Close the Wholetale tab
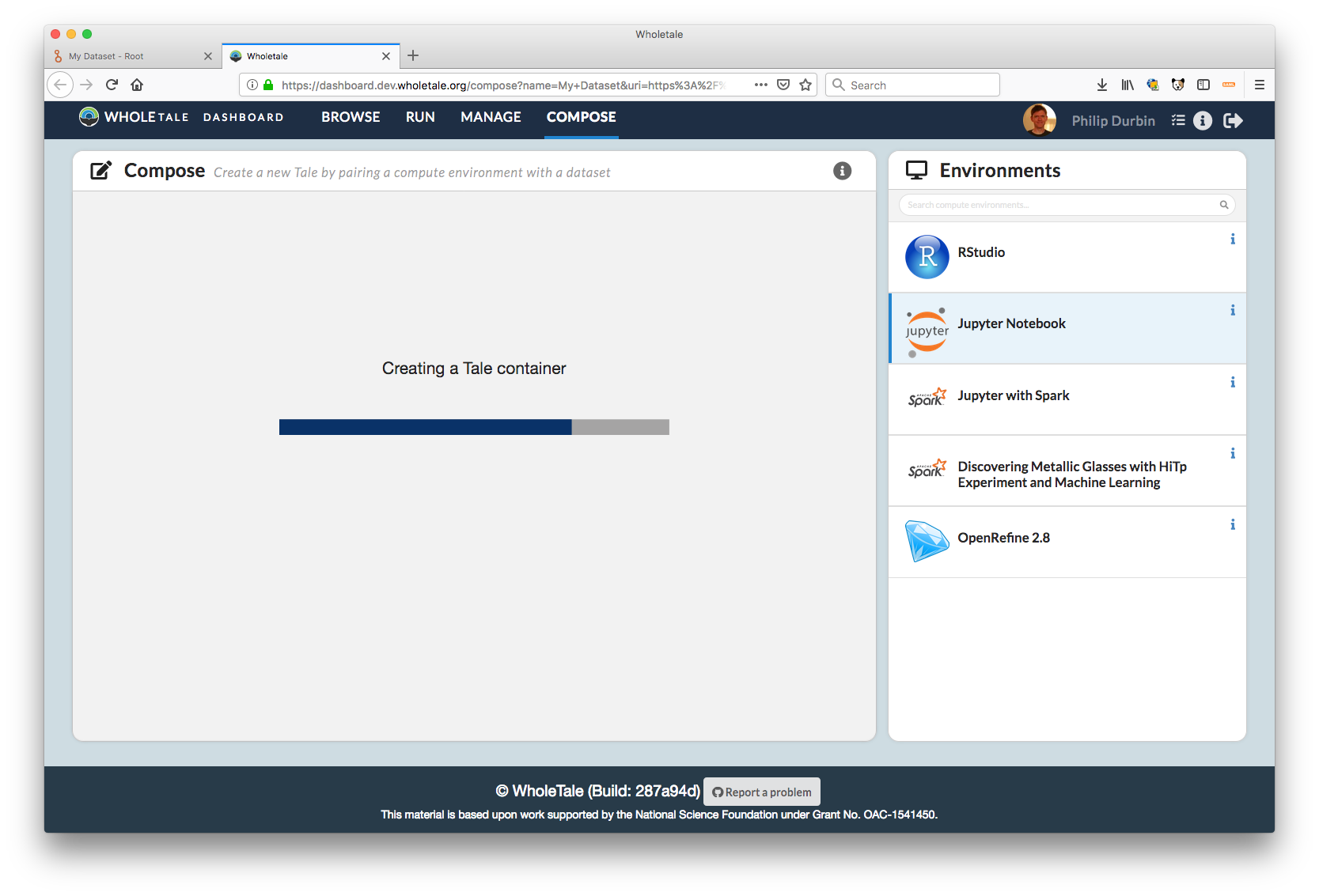 (x=385, y=56)
